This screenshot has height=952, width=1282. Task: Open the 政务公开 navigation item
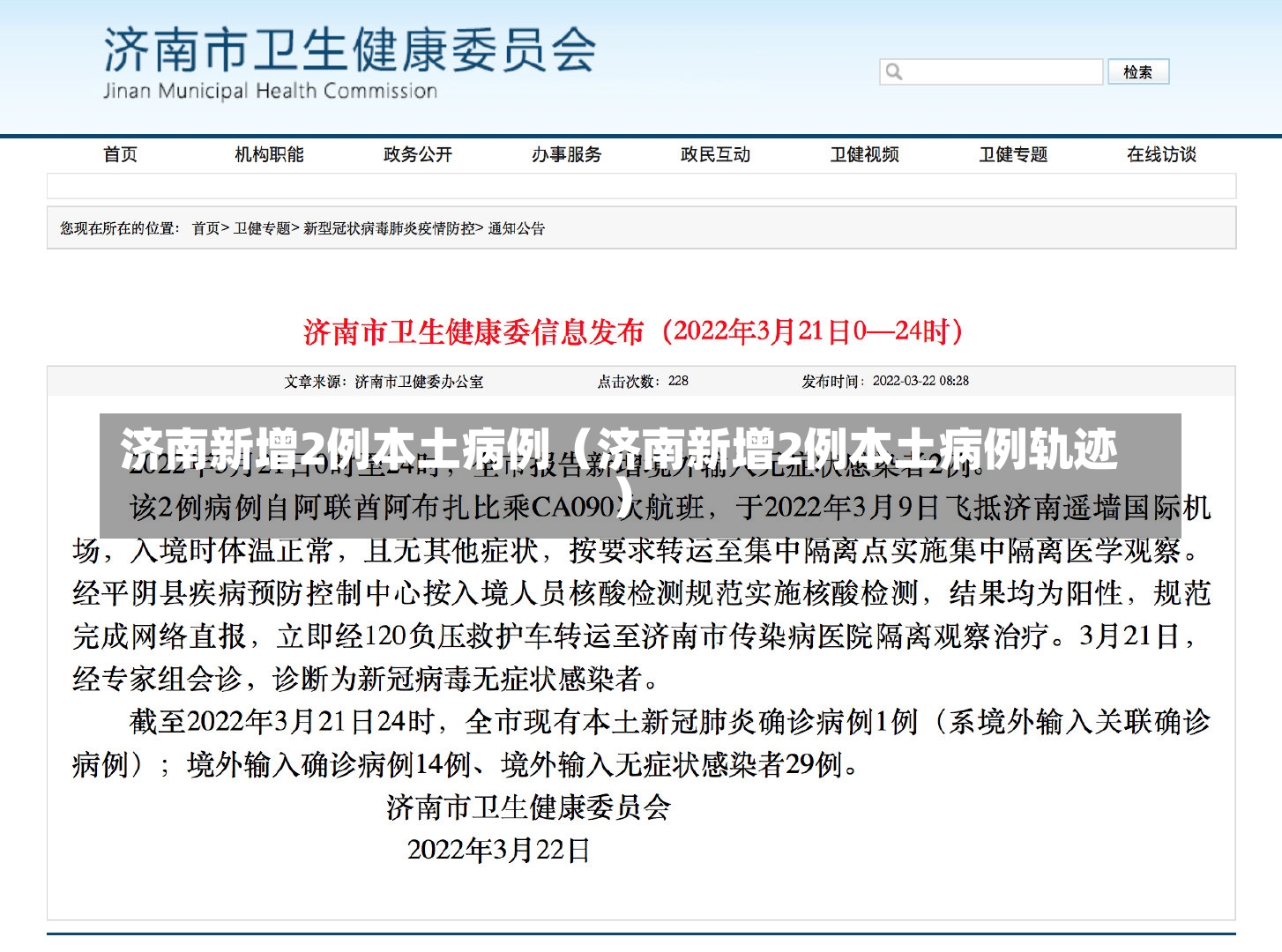tap(418, 154)
